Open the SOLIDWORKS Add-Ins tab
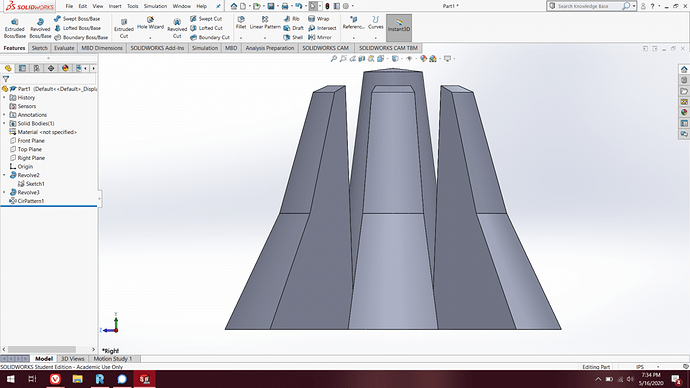The width and height of the screenshot is (690, 388). 157,48
